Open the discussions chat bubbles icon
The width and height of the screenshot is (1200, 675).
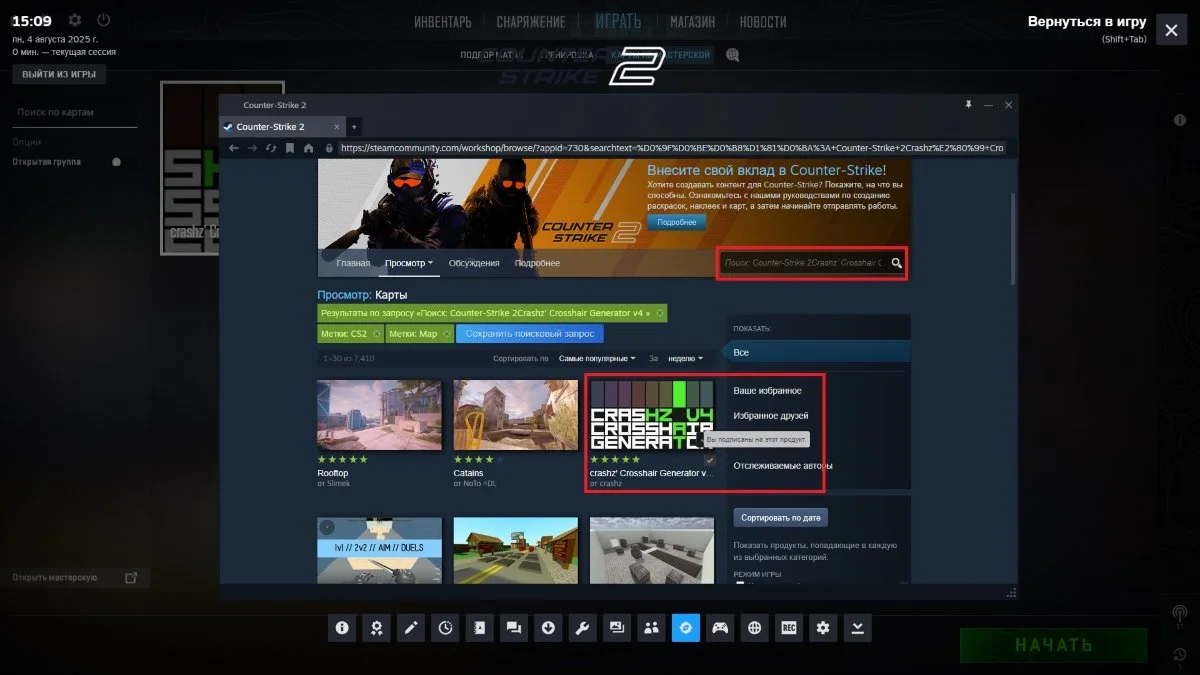[514, 627]
